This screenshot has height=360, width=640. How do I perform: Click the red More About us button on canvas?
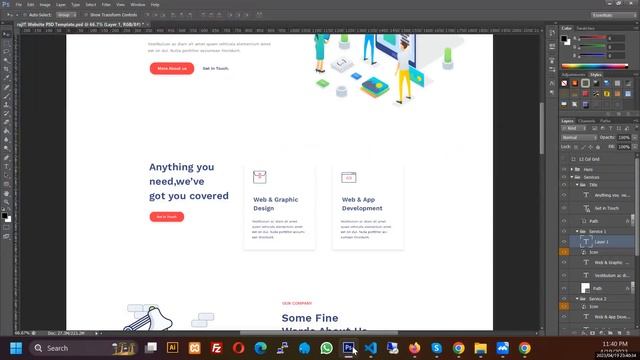[172, 69]
